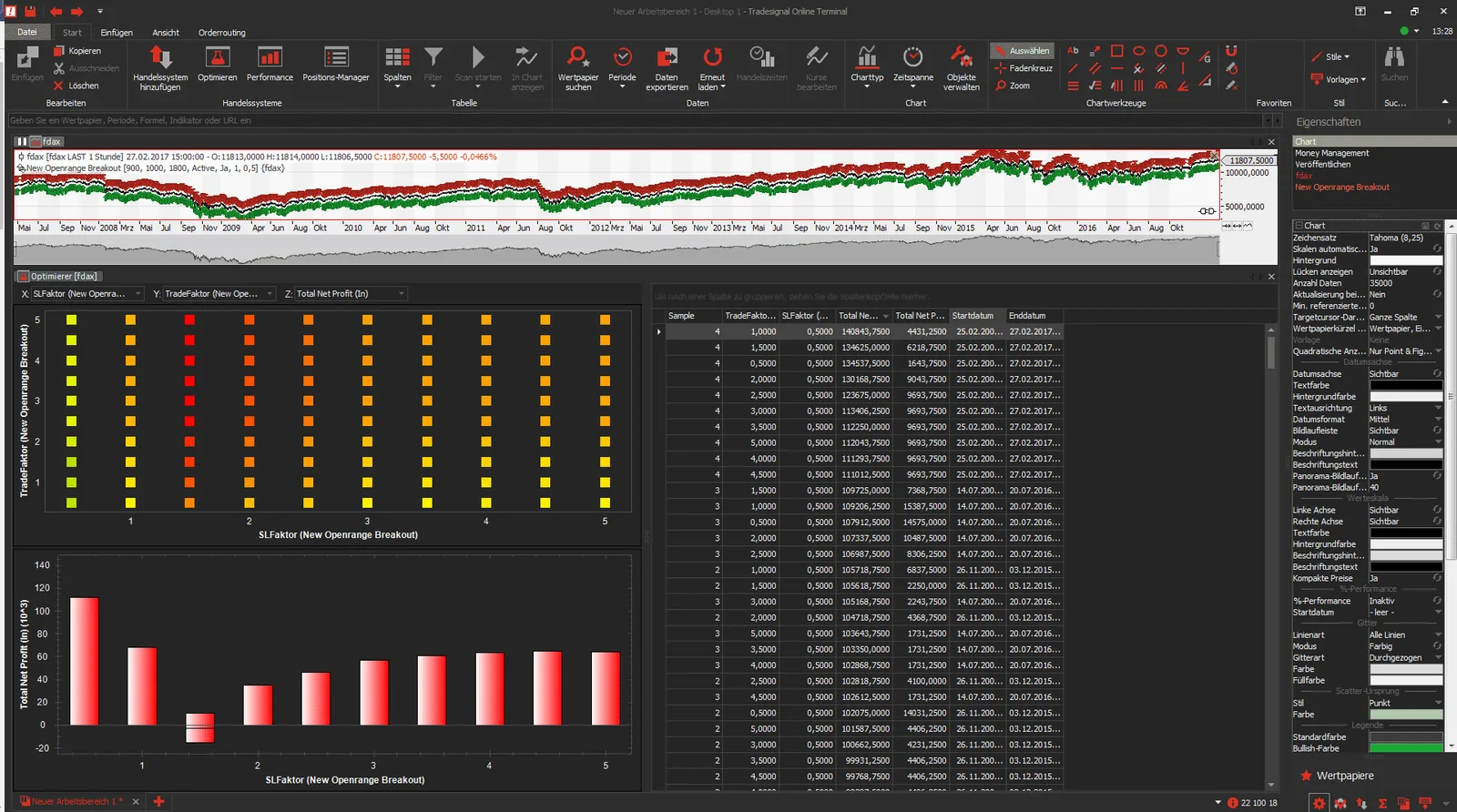
Task: Choose the Fadenkreuz crosshair tool
Action: pos(1024,68)
